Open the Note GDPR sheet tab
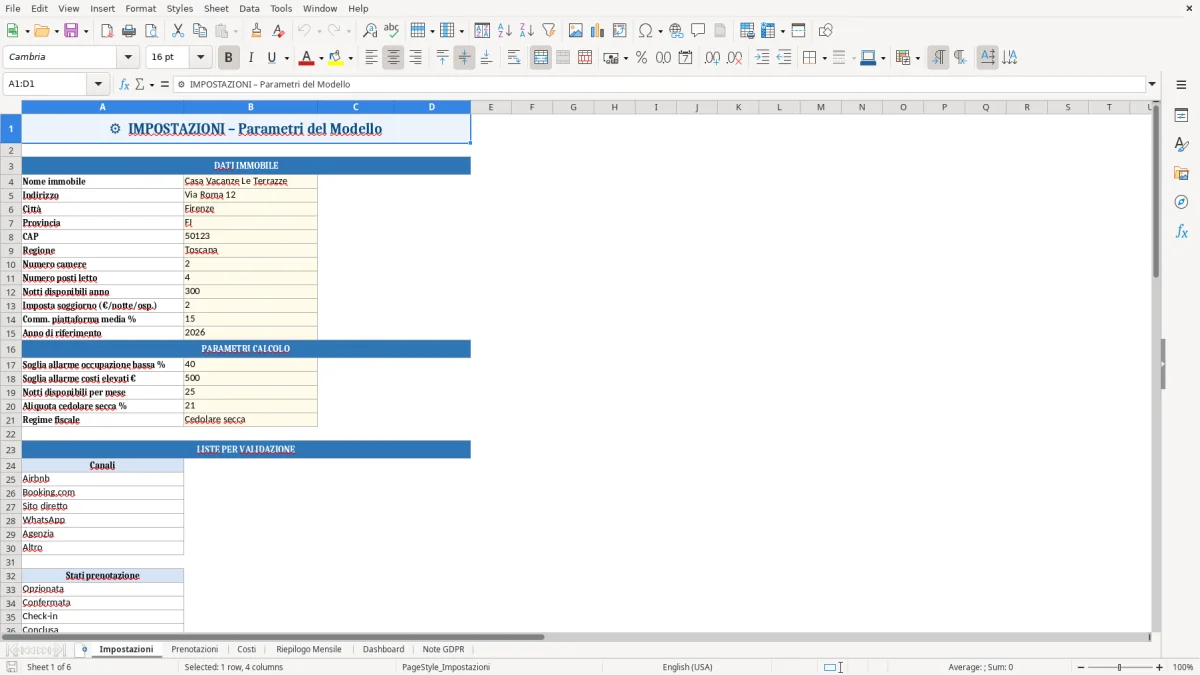This screenshot has height=675, width=1200. point(443,649)
